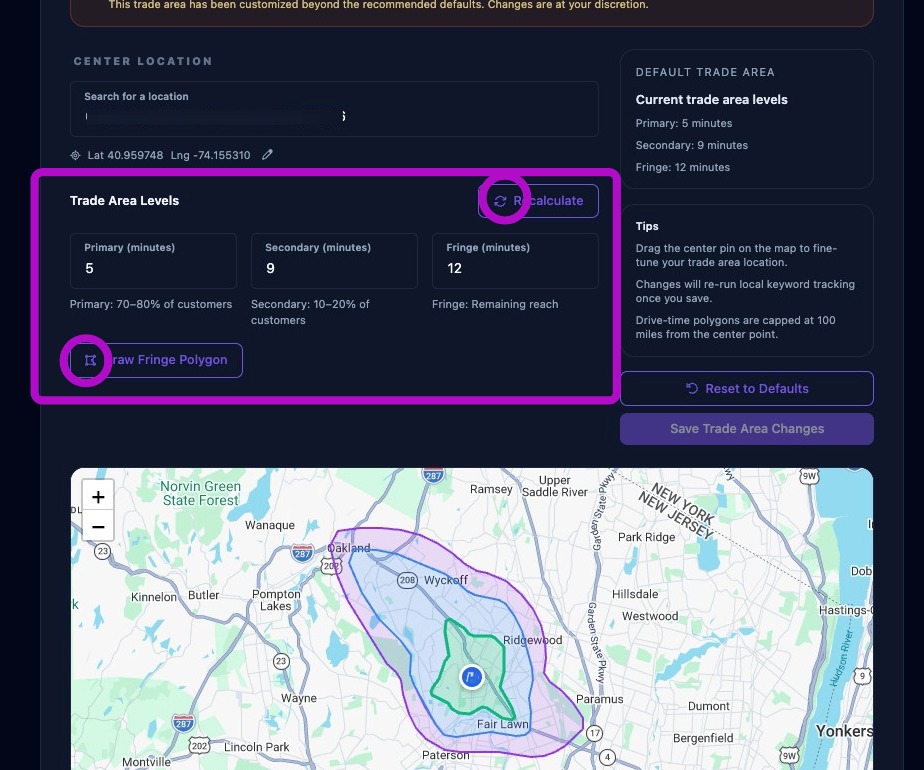Click Park Ridge label on the map
This screenshot has height=770, width=924.
tap(646, 537)
